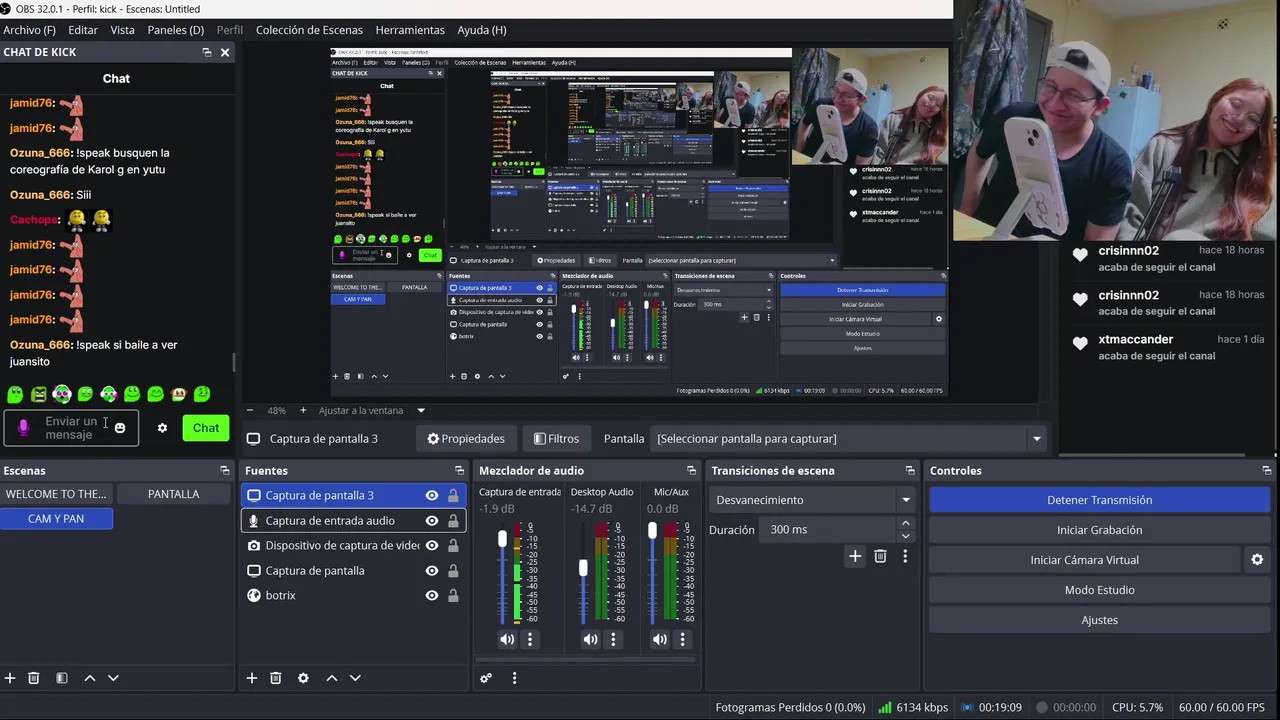Toggle lock on Captura de pantalla source

453,570
